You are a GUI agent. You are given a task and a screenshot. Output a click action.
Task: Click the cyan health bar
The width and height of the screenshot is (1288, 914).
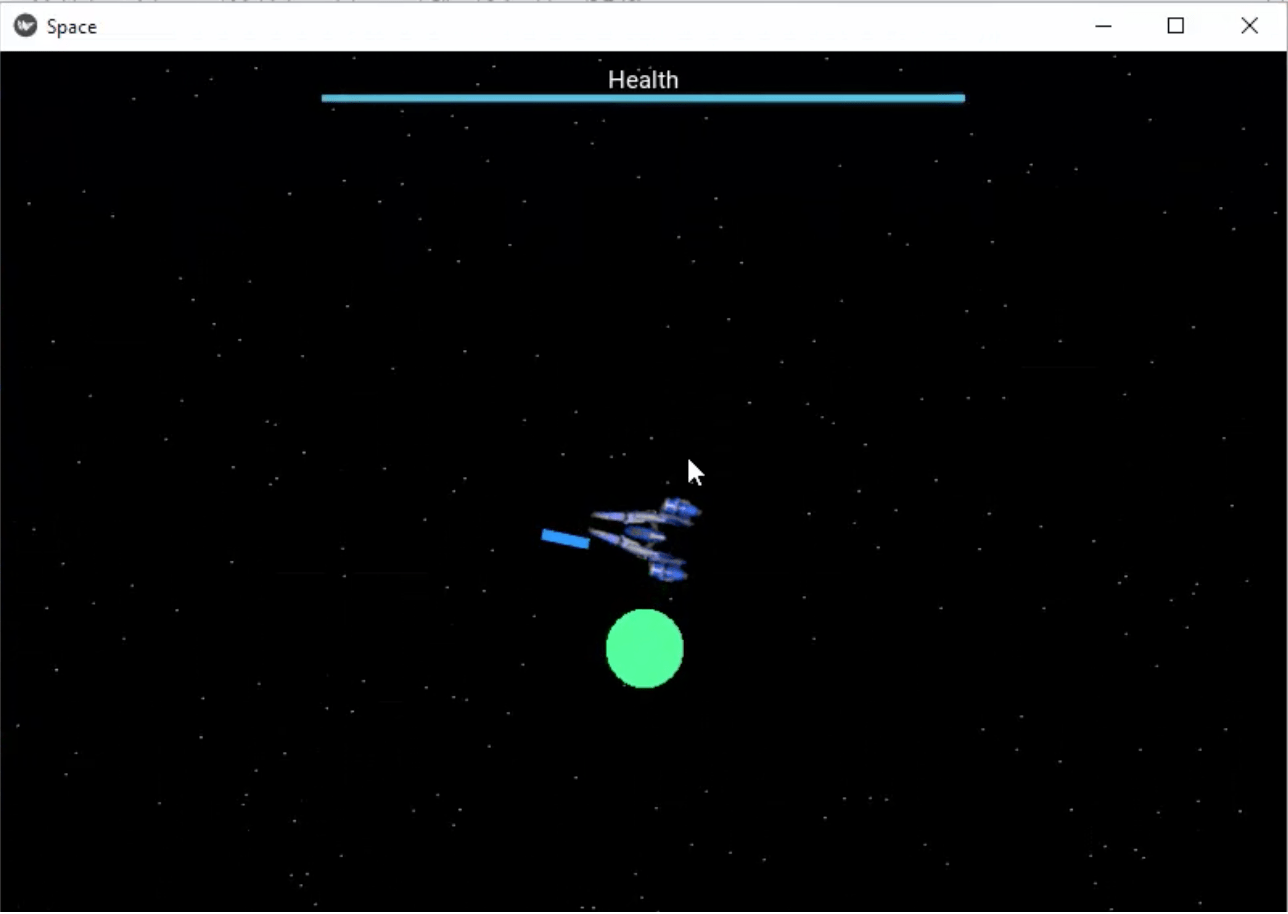click(x=643, y=97)
